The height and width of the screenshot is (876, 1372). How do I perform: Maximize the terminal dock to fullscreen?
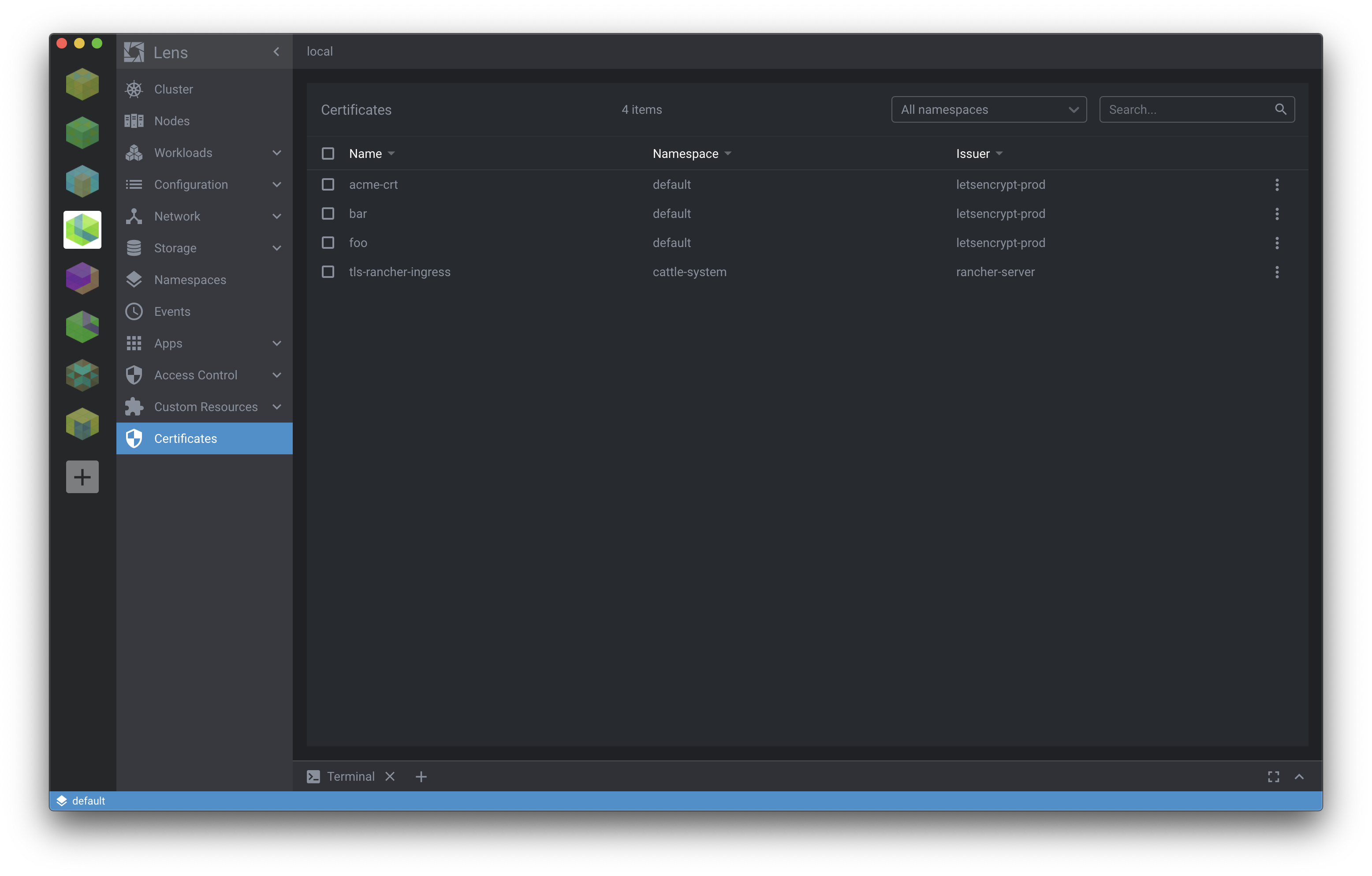[x=1273, y=777]
